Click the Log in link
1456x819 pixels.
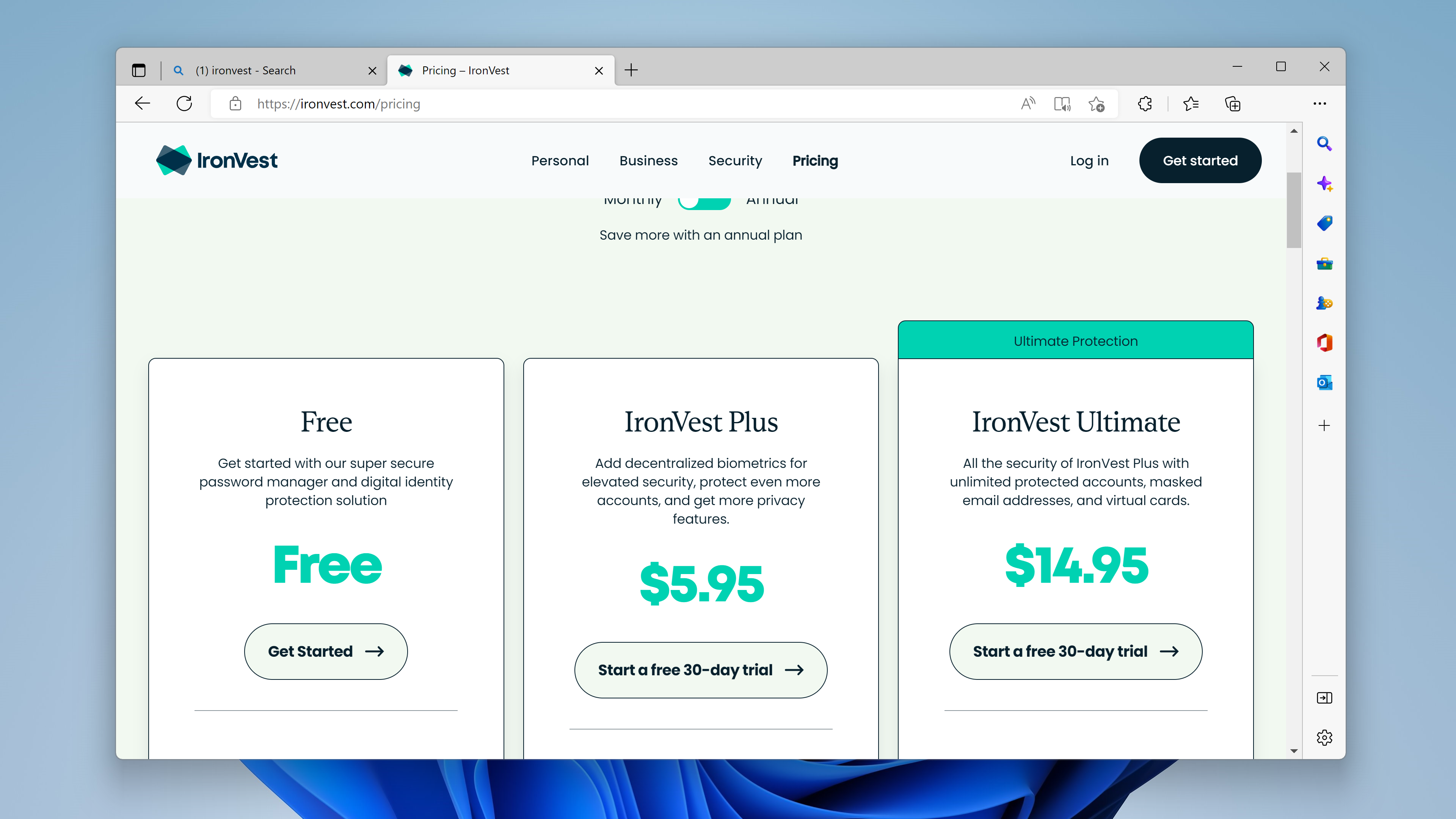coord(1089,160)
